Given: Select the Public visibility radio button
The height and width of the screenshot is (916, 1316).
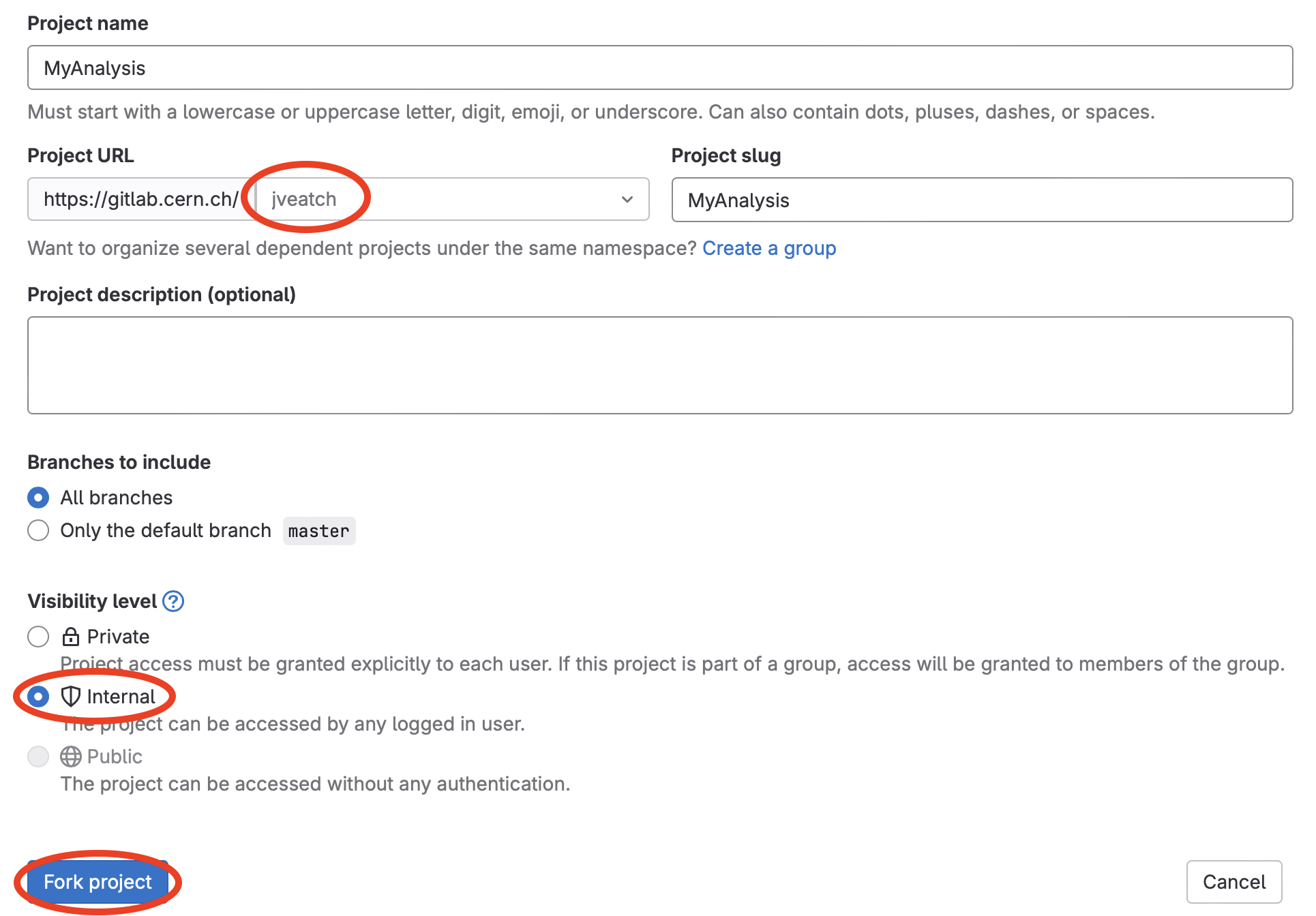Looking at the screenshot, I should (38, 757).
